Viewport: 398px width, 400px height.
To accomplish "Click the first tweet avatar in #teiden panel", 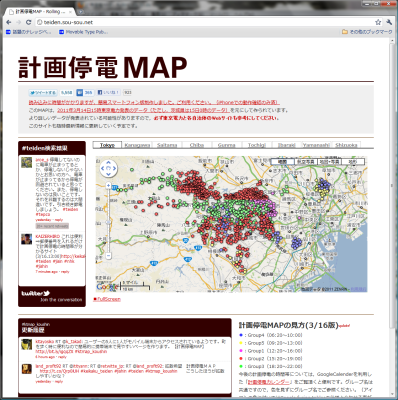I will (27, 163).
